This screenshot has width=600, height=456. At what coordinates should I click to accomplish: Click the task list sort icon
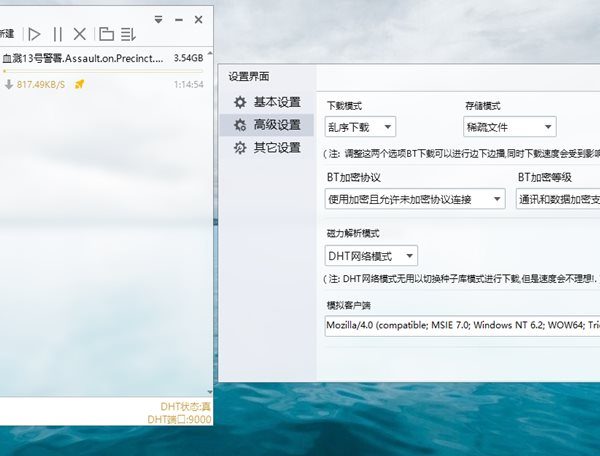point(128,34)
